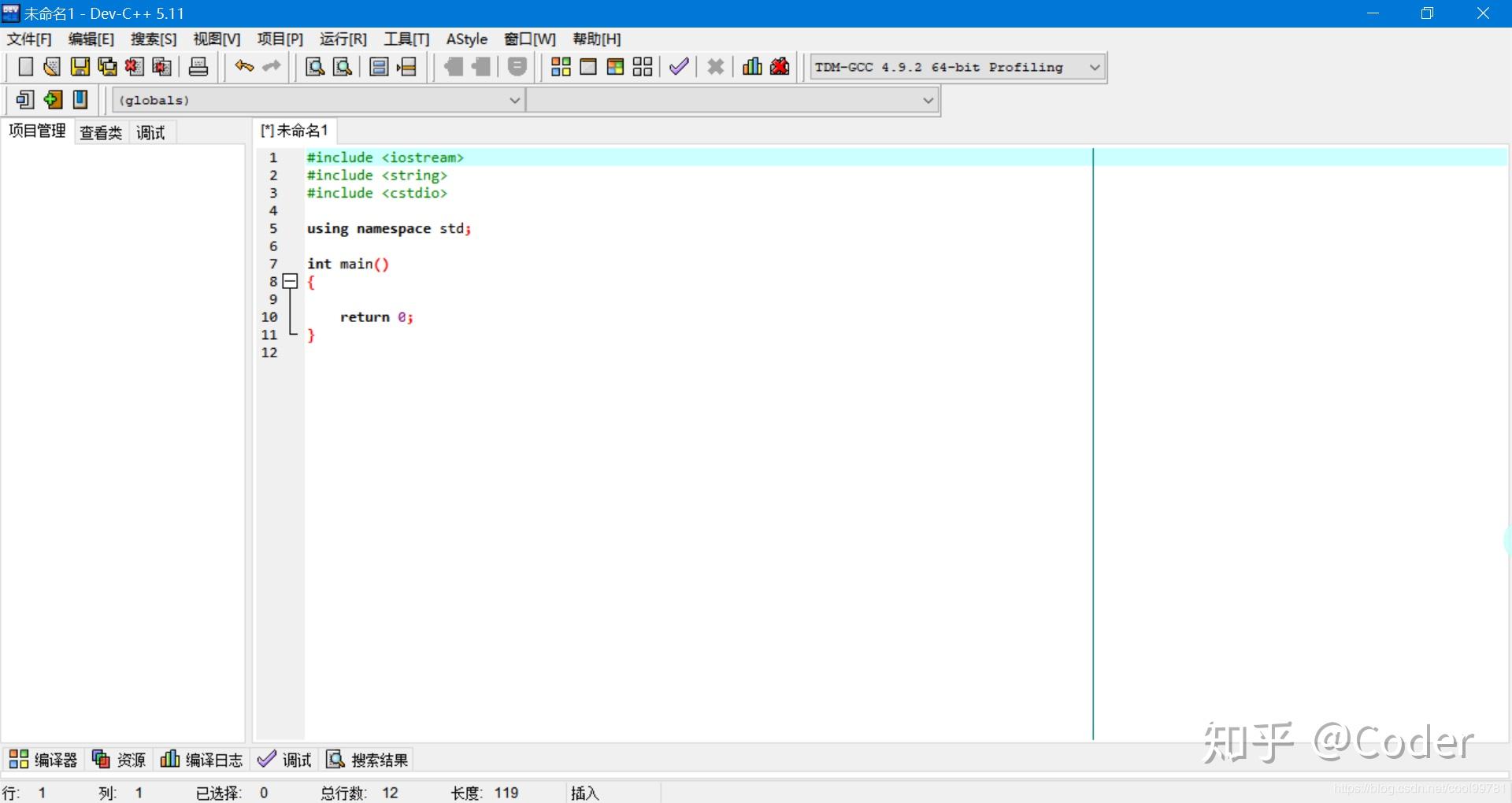The image size is (1512, 803).
Task: Undo the last edit
Action: [x=244, y=67]
